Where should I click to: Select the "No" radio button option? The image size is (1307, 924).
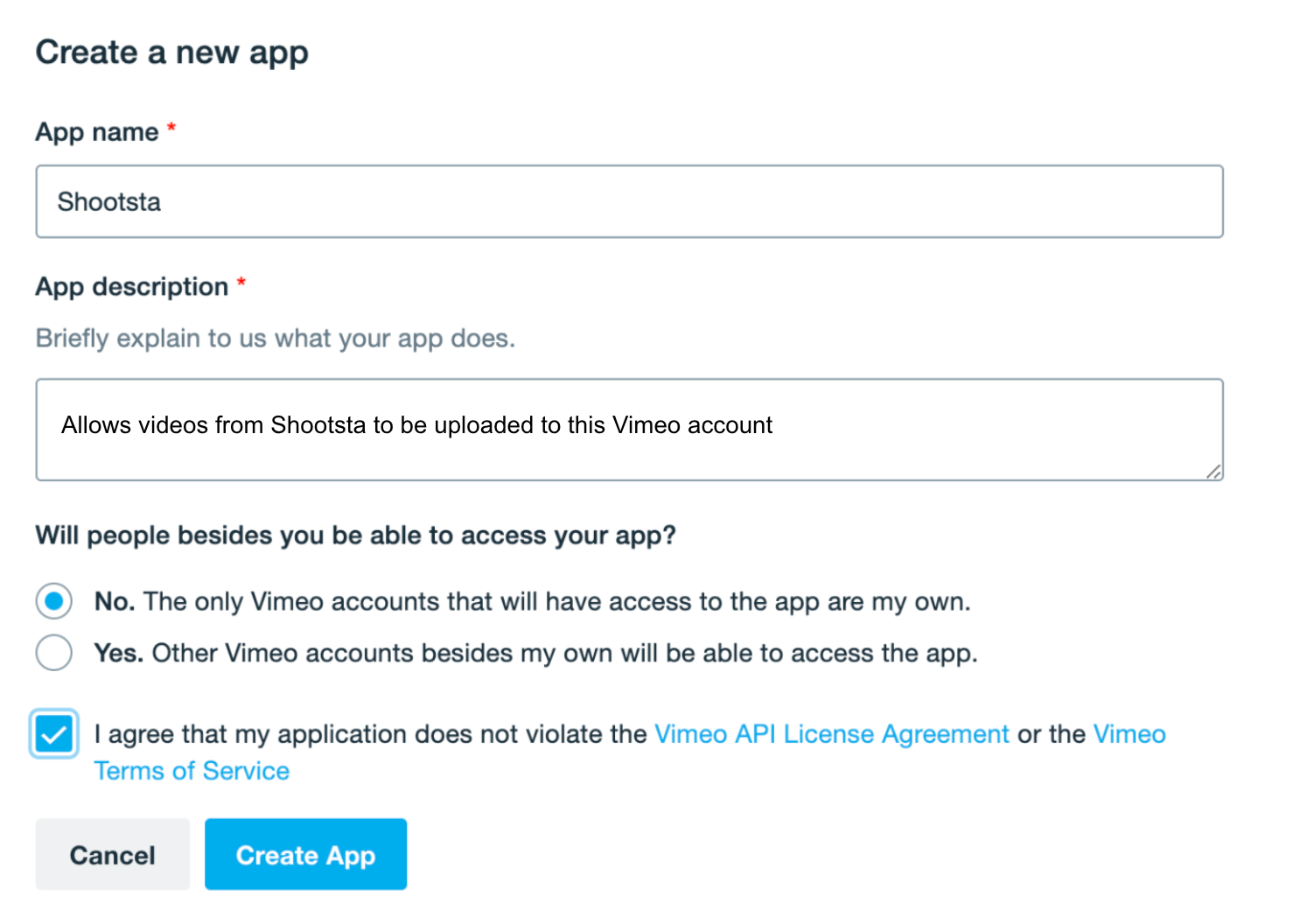54,602
